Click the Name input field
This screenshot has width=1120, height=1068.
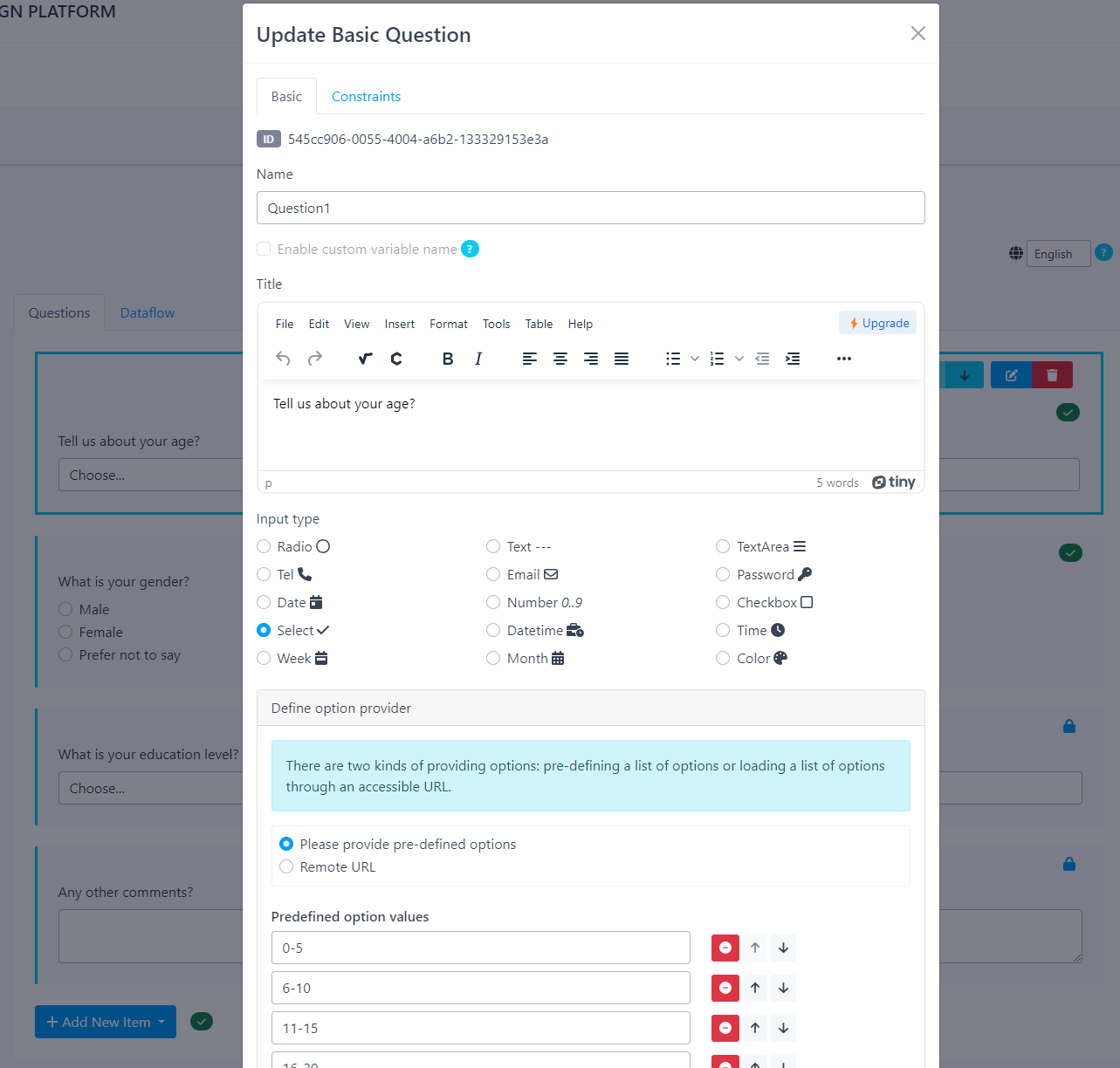coord(590,208)
